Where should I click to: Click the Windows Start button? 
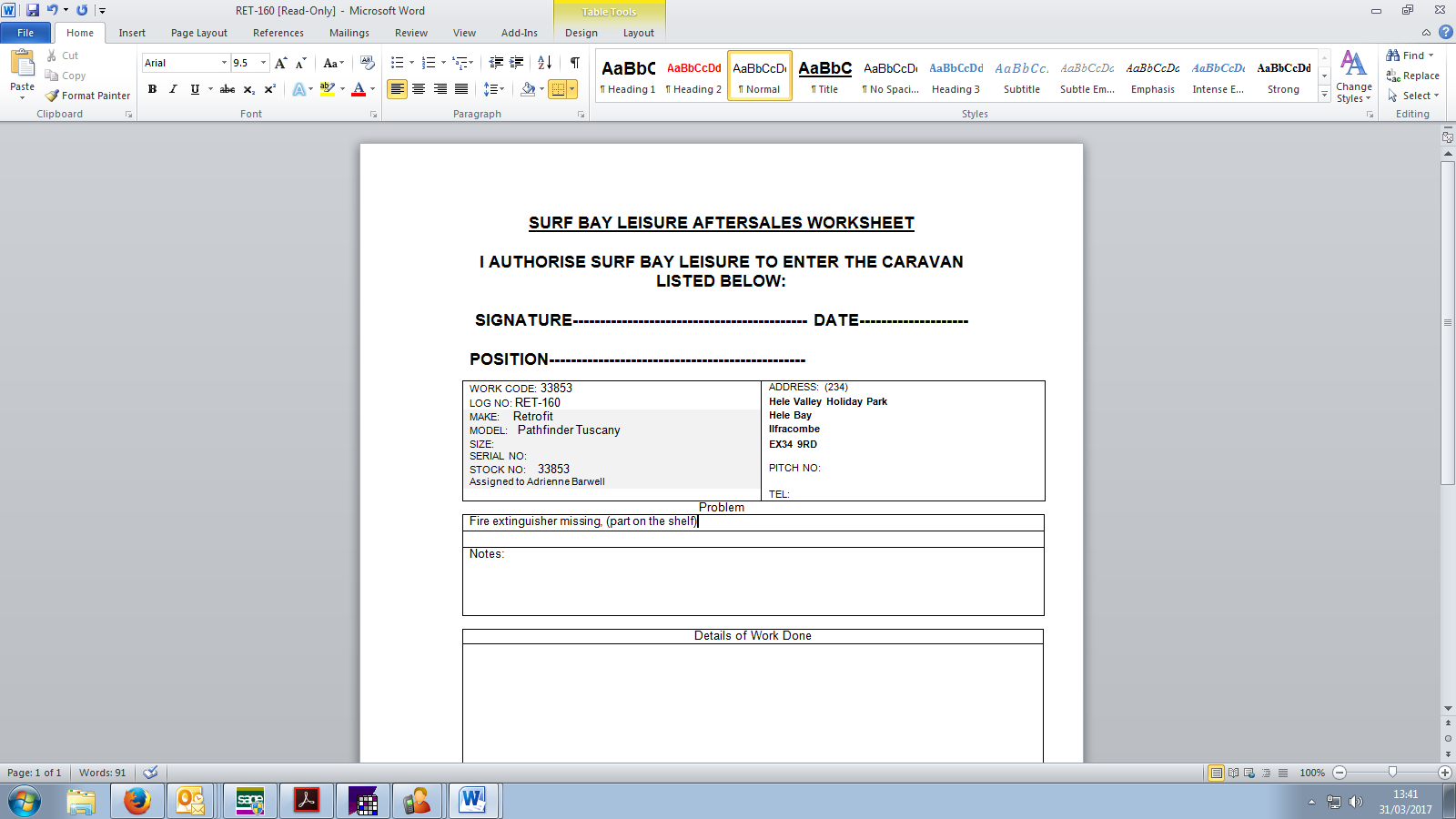pos(25,802)
